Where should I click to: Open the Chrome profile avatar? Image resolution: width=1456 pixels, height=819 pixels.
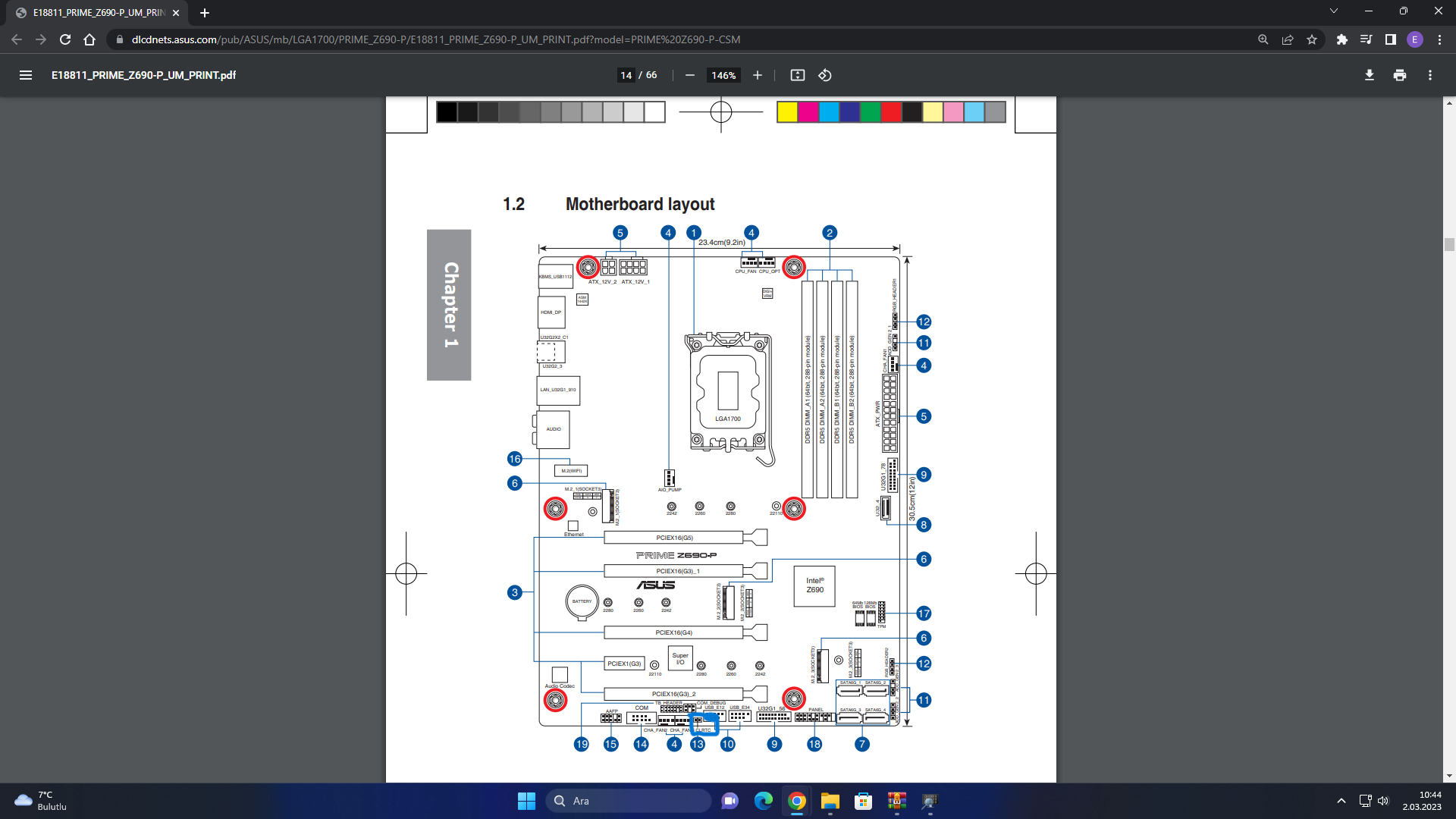[x=1415, y=39]
